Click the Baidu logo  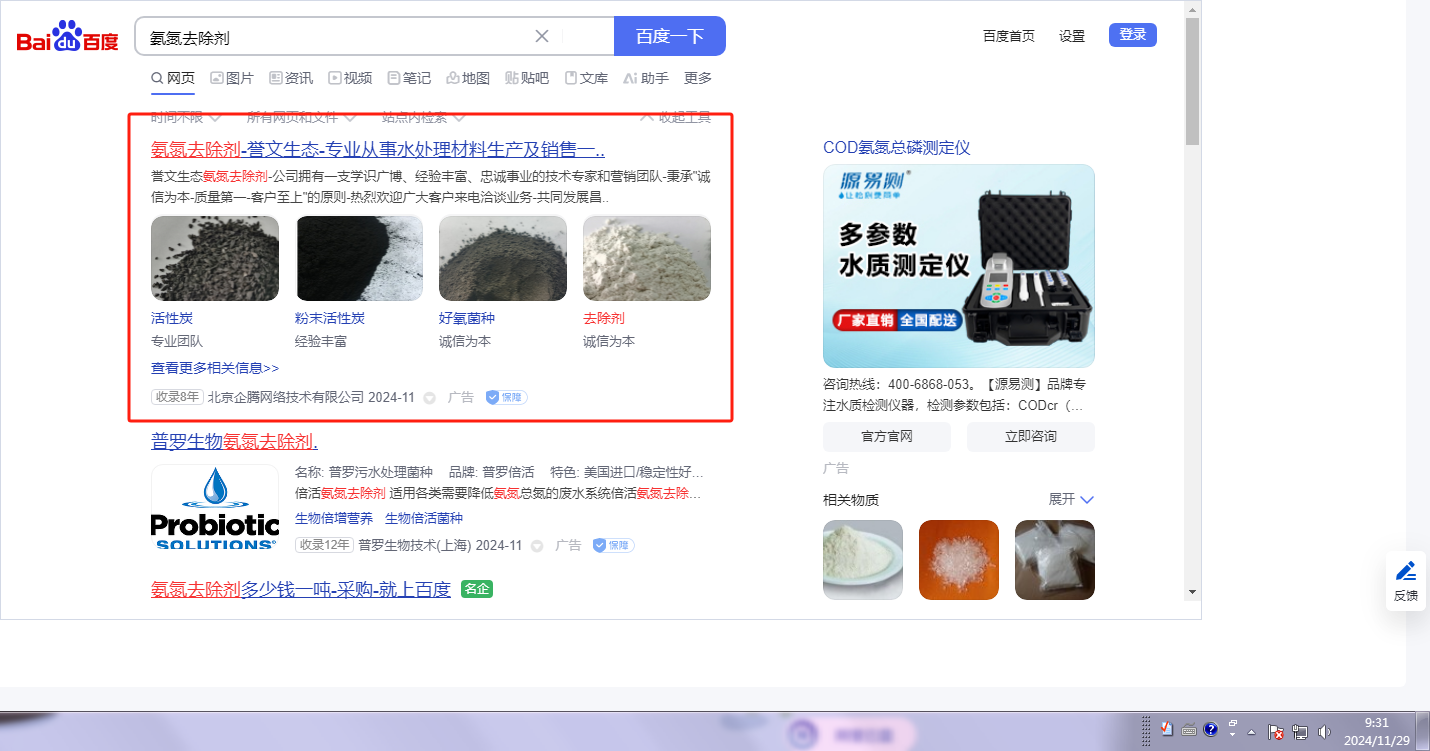[68, 37]
